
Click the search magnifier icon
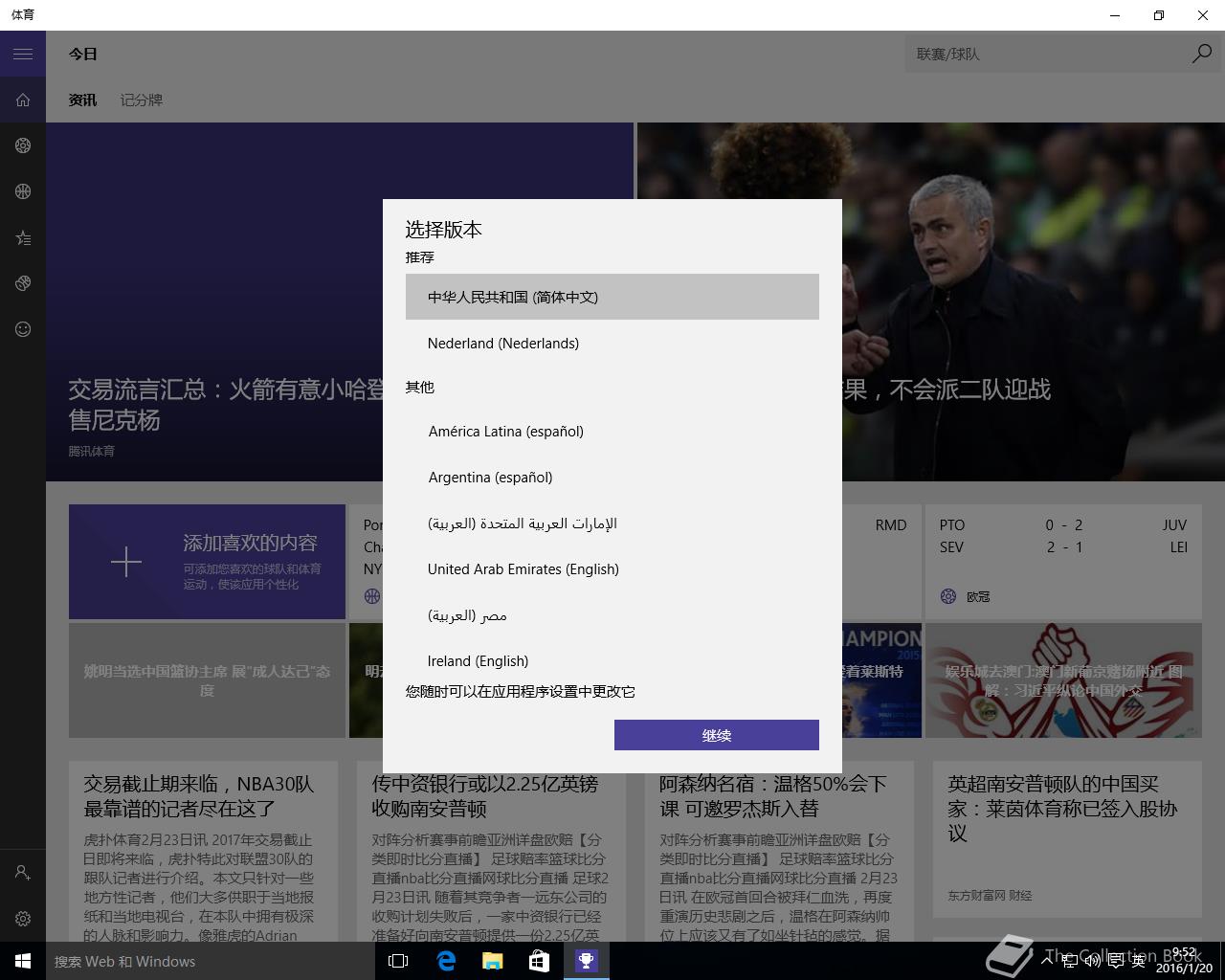pos(1202,54)
